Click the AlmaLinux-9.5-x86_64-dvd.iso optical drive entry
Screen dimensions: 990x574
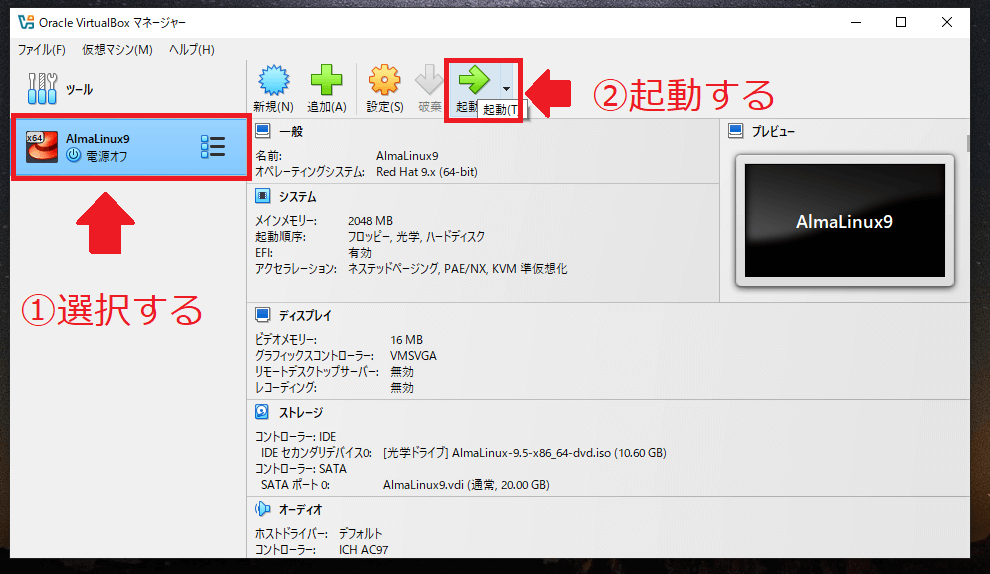[x=525, y=453]
